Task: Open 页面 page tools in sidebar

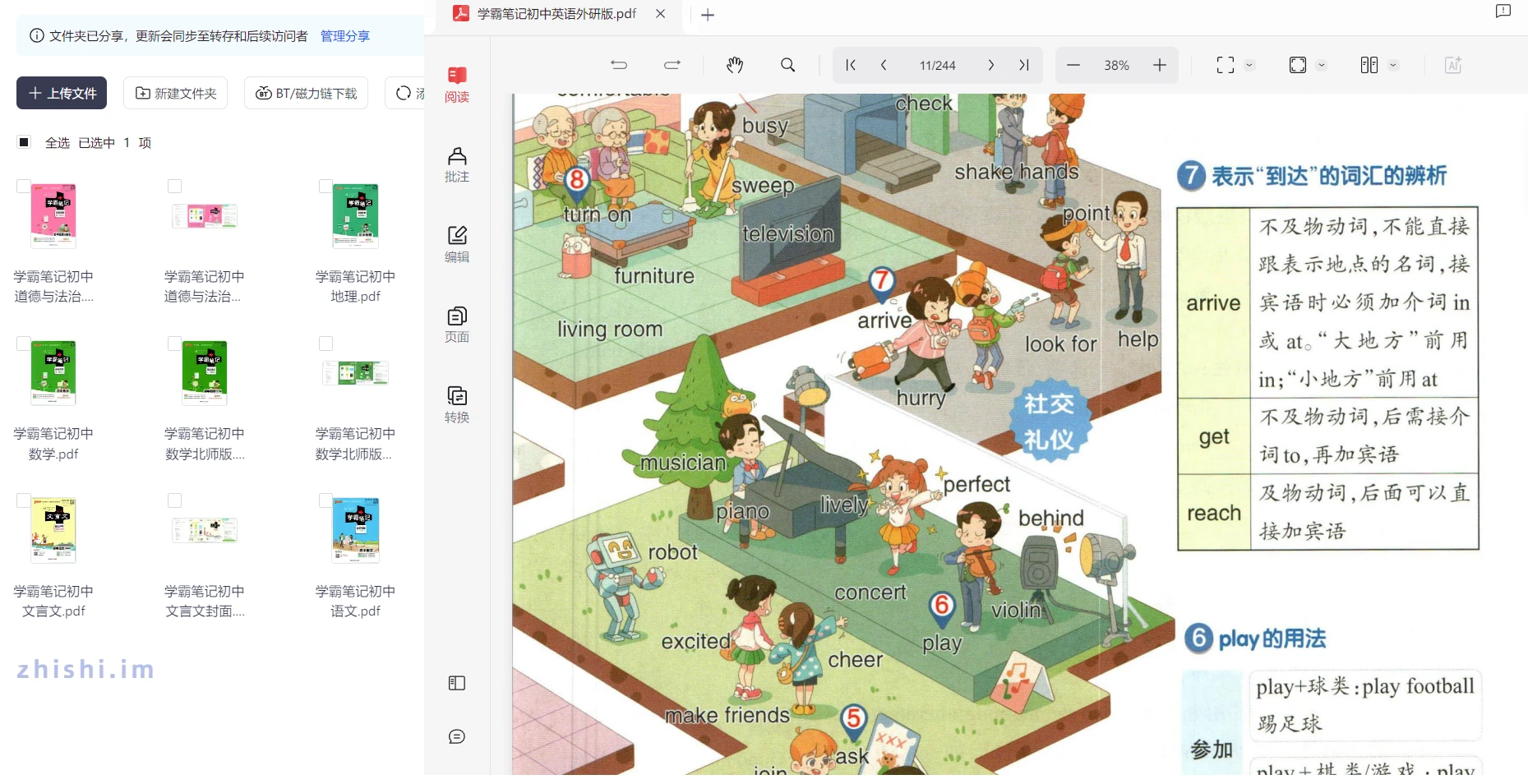Action: point(457,325)
